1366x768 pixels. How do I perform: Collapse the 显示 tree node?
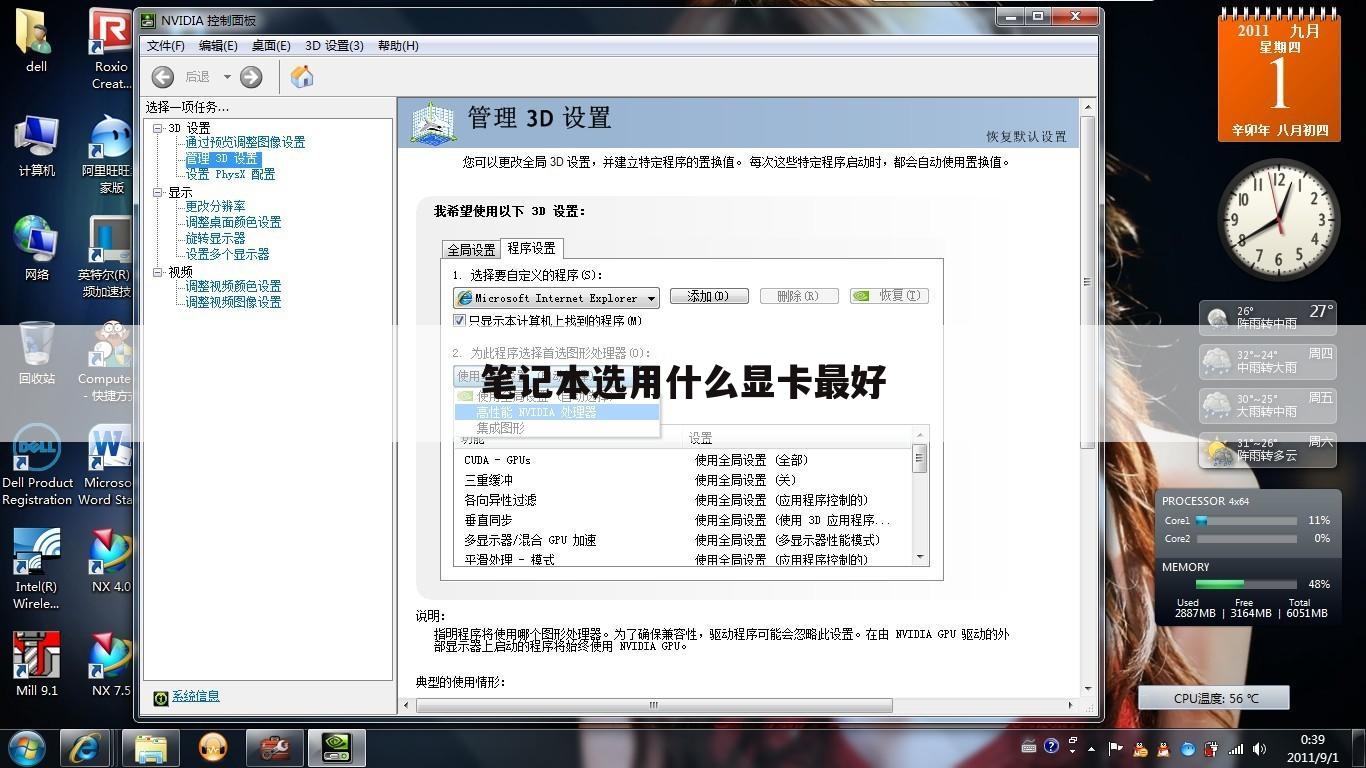[158, 192]
